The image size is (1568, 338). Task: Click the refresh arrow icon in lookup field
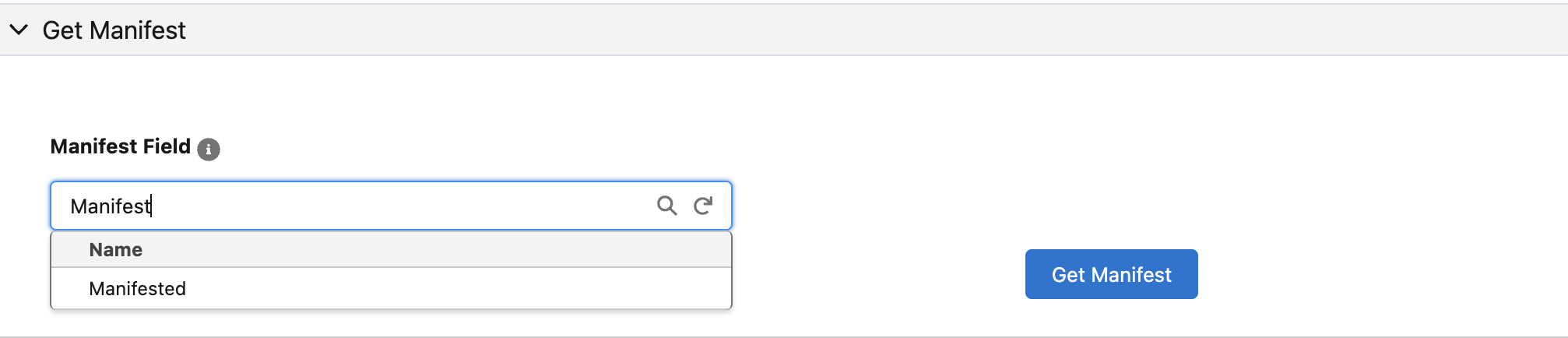pyautogui.click(x=703, y=206)
